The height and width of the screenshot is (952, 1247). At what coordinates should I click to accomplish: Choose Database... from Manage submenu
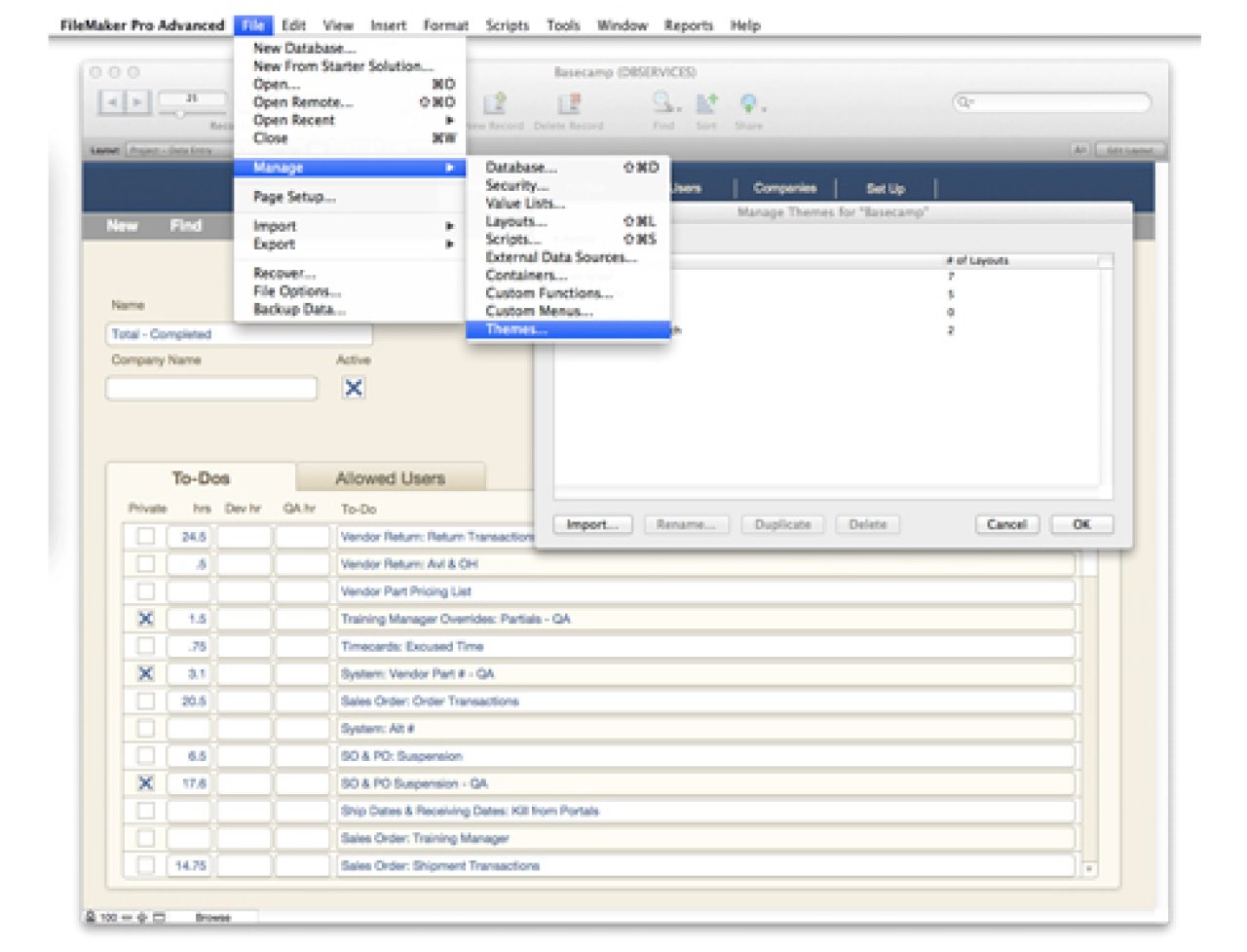tap(568, 168)
